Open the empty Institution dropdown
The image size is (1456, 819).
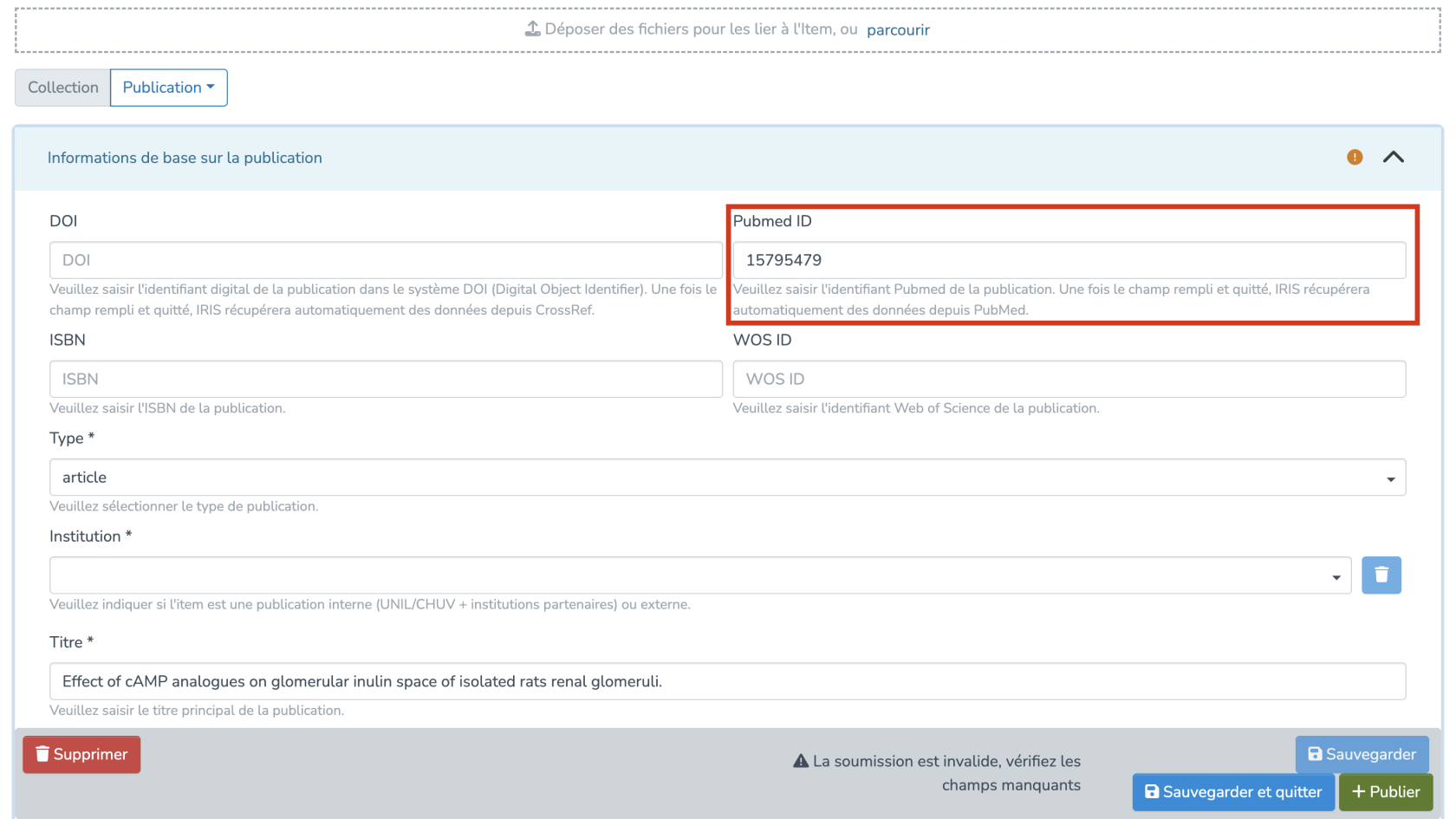699,575
